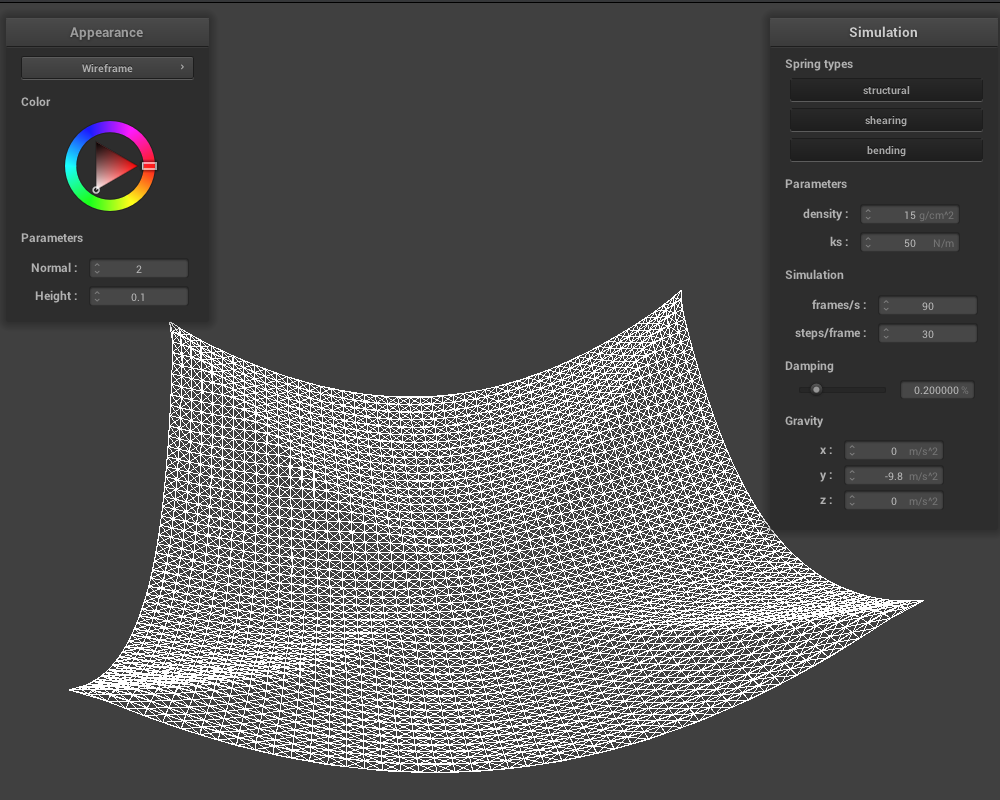Click the Simulation panel header
Screen dimensions: 1000x800
pyautogui.click(x=884, y=31)
